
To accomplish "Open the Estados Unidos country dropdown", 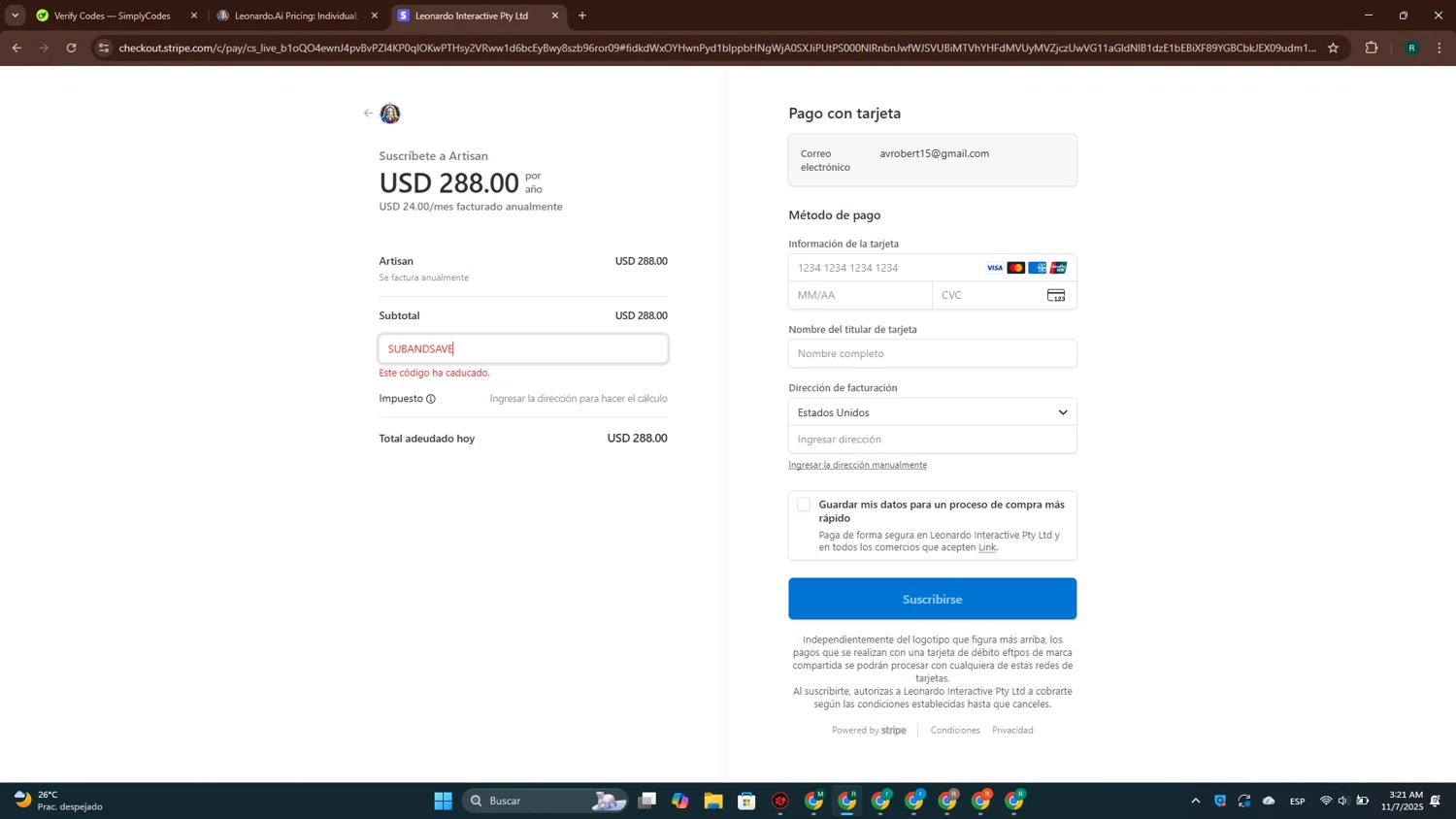I will pos(933,412).
